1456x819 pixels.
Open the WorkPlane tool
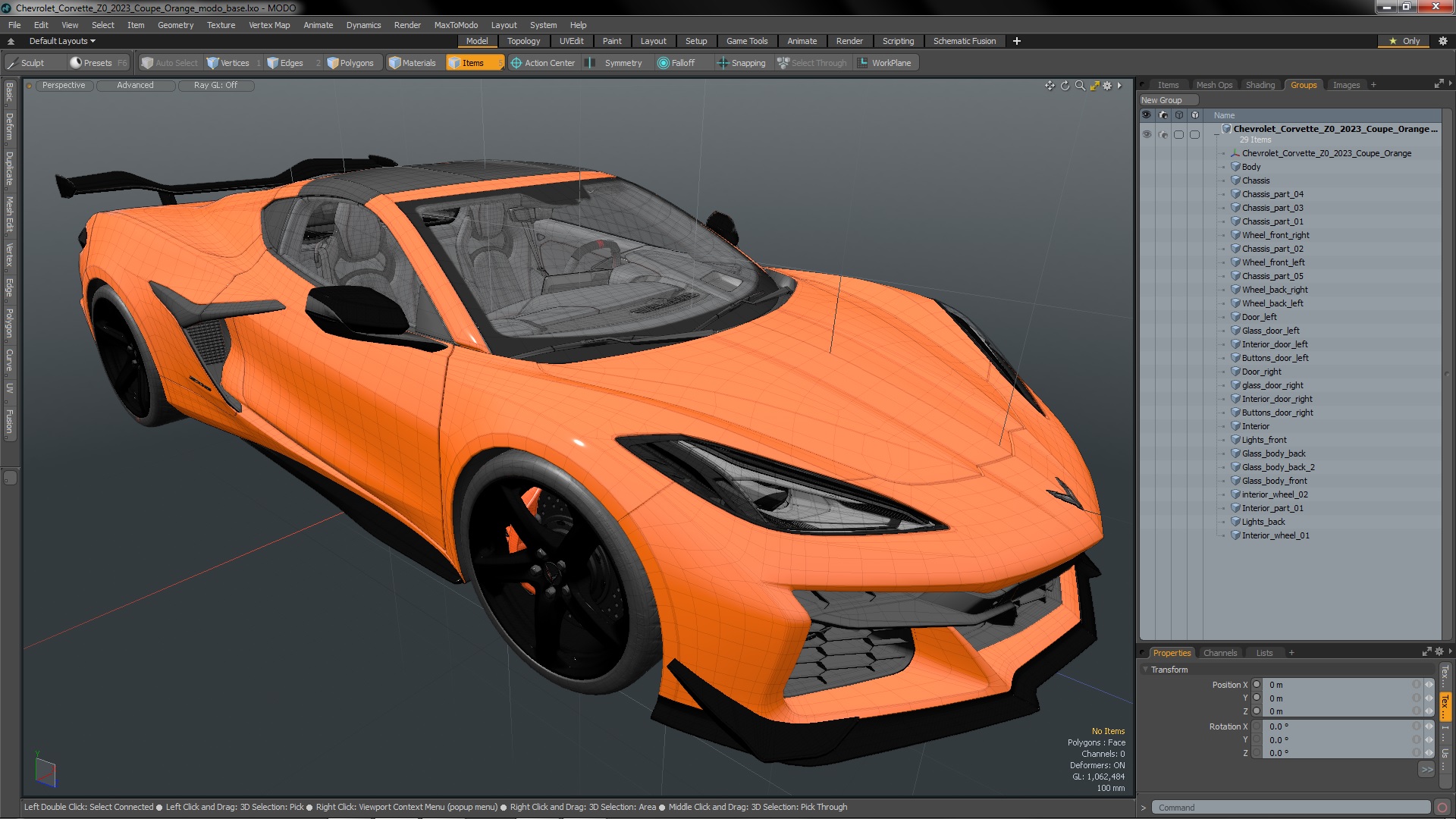coord(883,63)
